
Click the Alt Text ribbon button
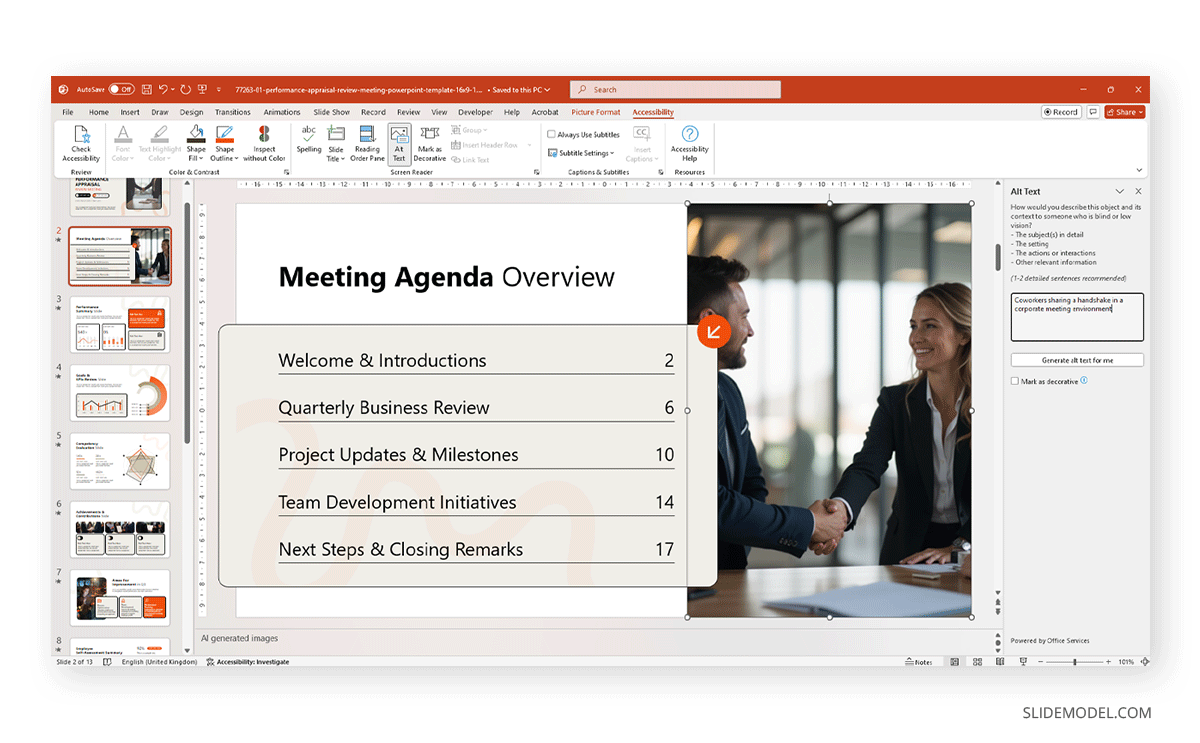(x=399, y=135)
